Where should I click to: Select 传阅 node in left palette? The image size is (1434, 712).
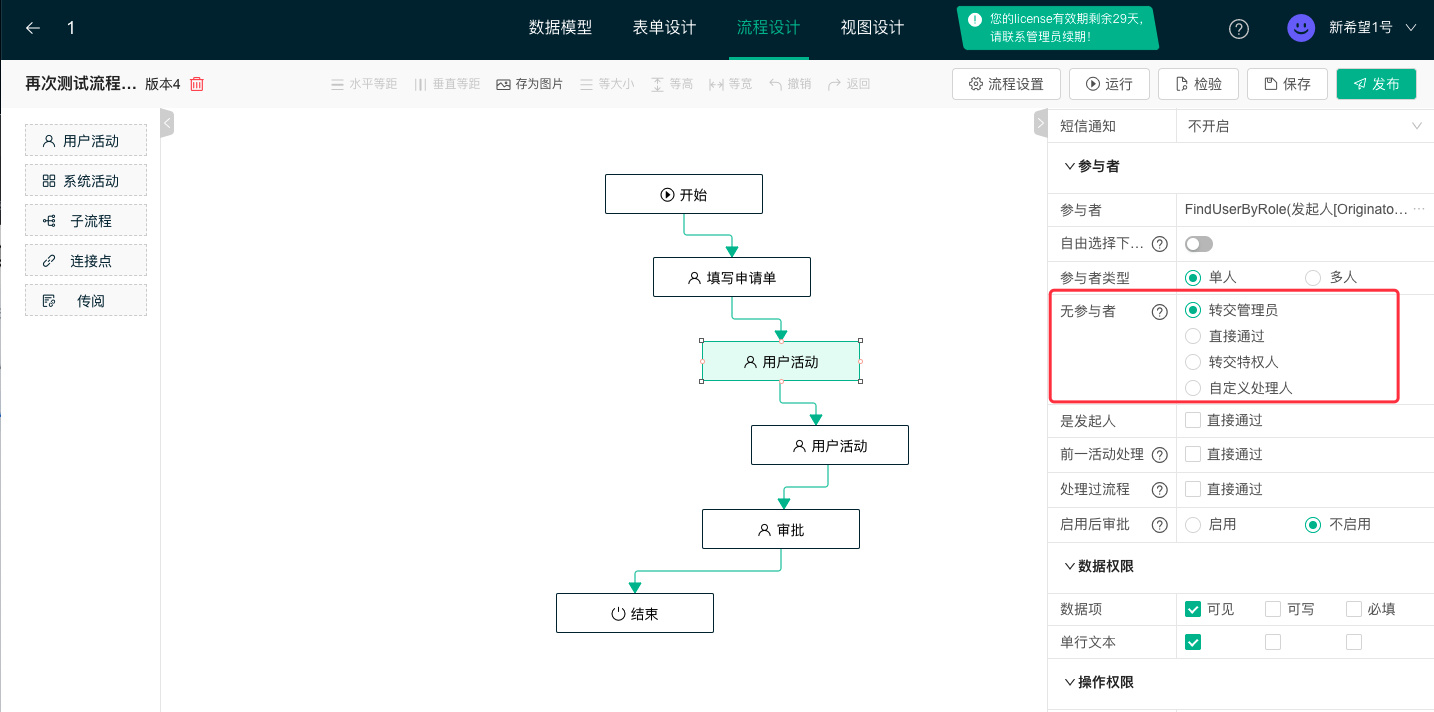[x=86, y=300]
